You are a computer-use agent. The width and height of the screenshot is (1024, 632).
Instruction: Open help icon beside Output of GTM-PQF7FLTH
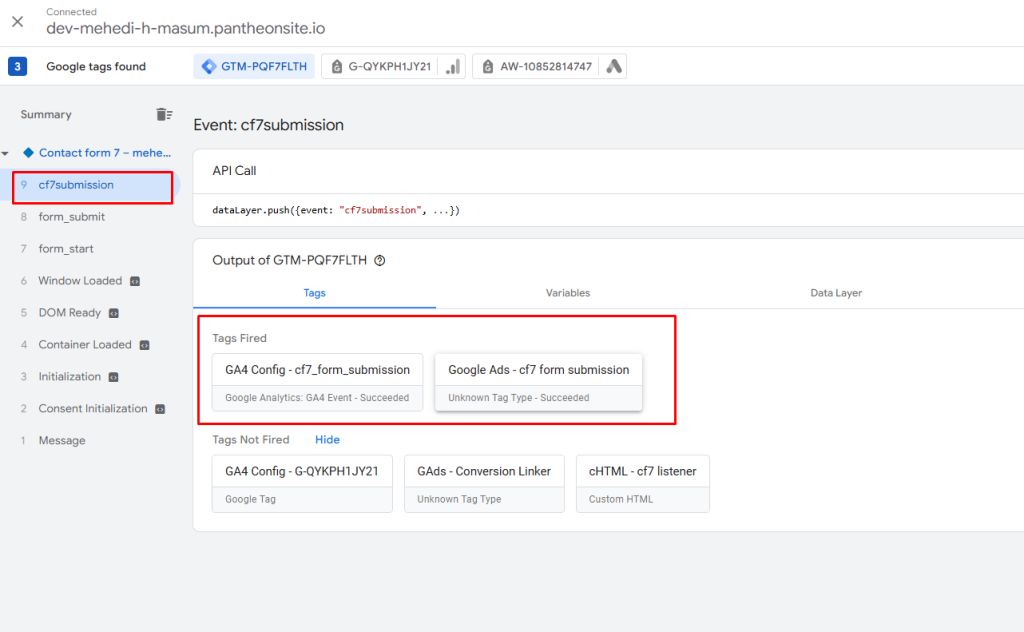point(379,261)
